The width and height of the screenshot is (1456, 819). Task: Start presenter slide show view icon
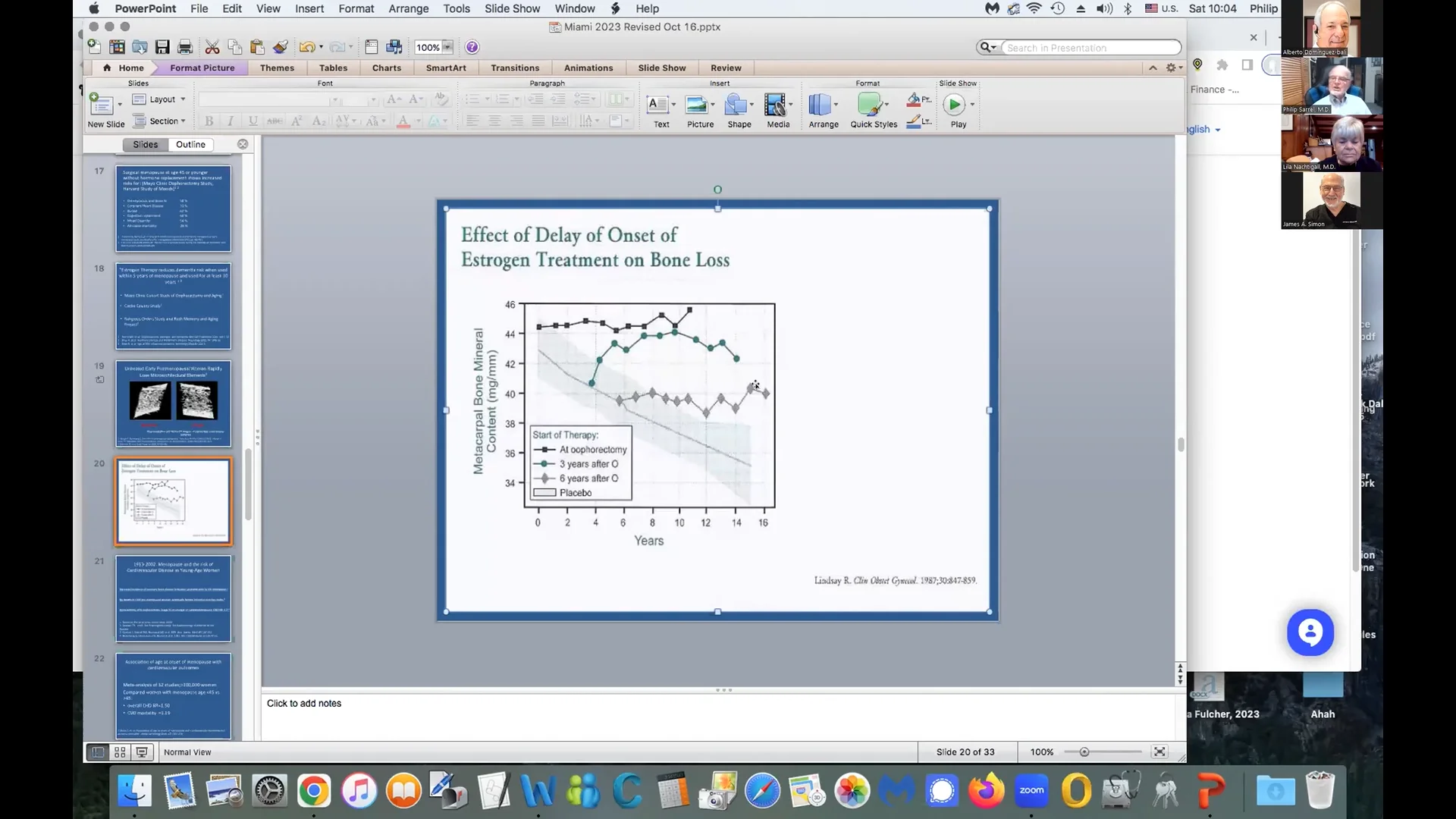click(x=142, y=752)
